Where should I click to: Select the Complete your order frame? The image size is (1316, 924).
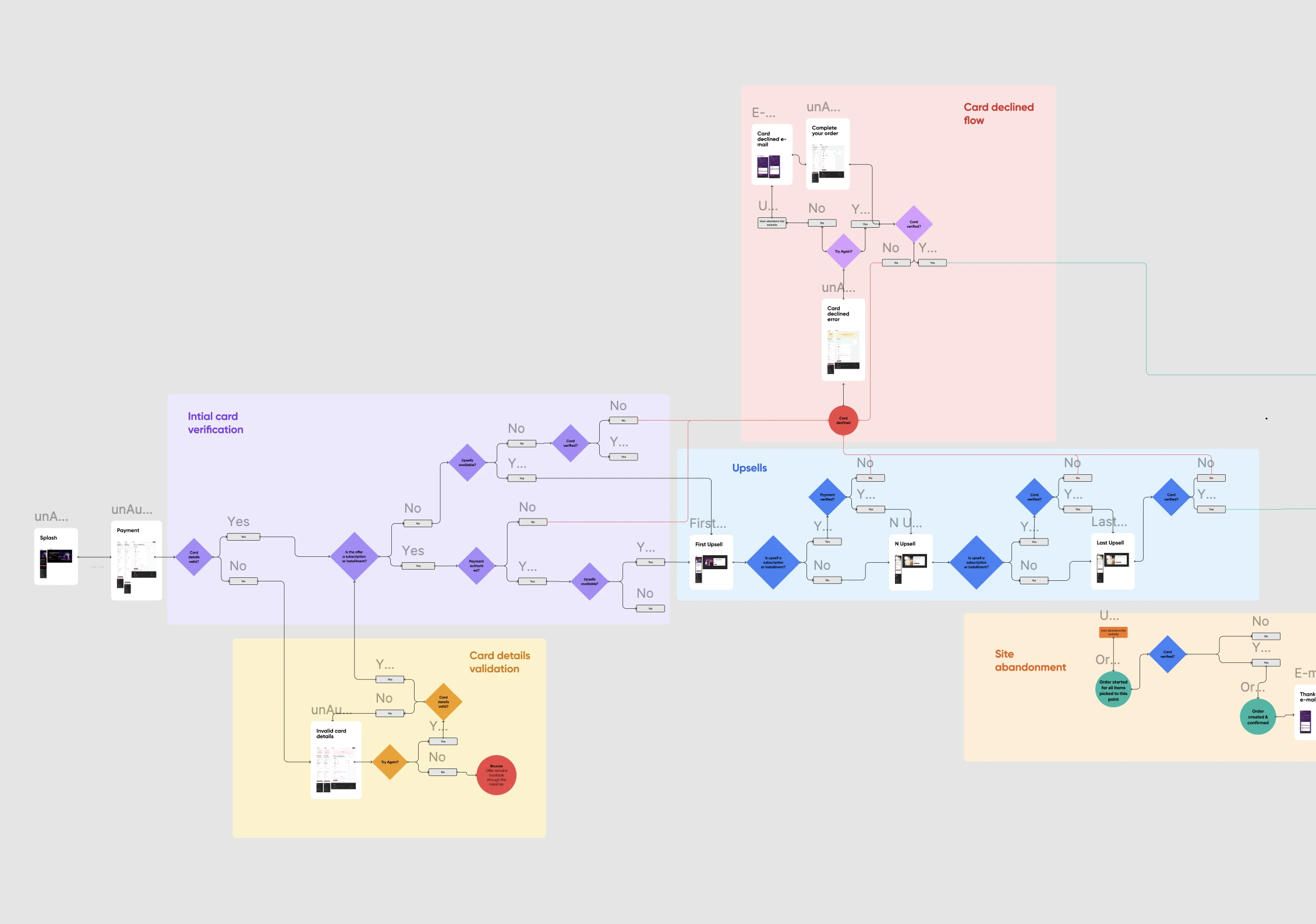(827, 154)
